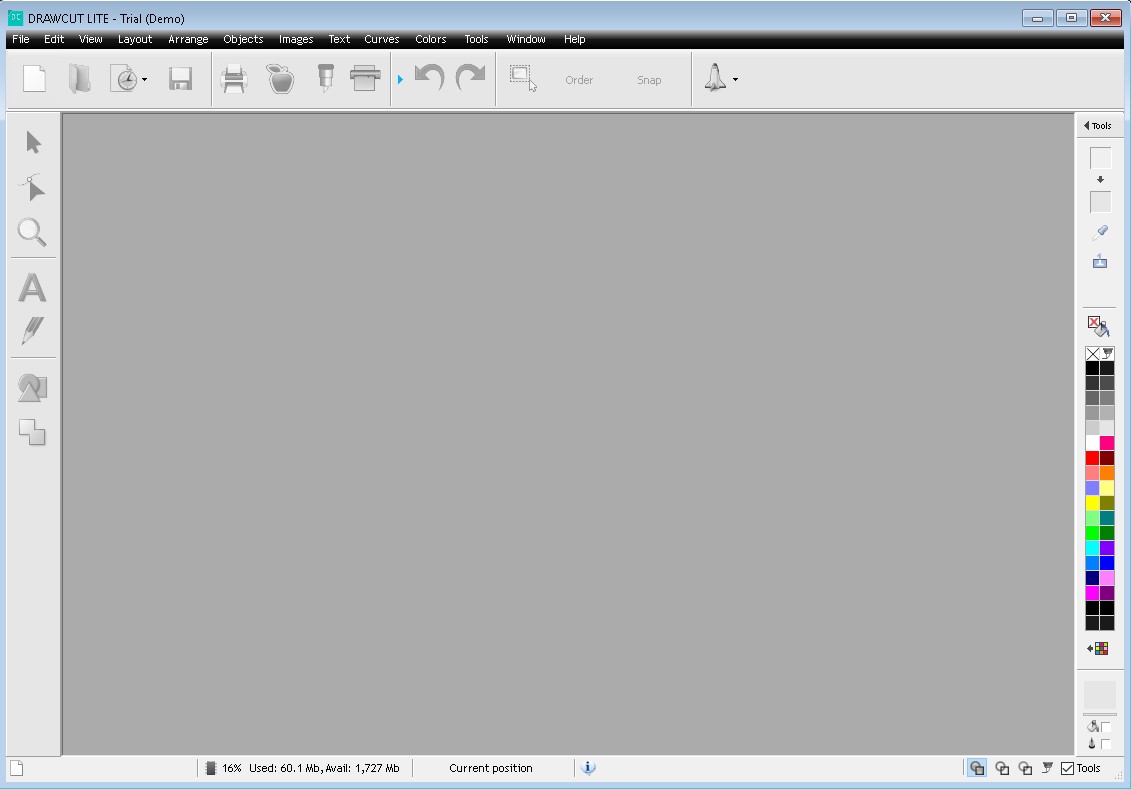Viewport: 1131px width, 789px height.
Task: Click the small funnel icon in status bar
Action: click(1047, 767)
